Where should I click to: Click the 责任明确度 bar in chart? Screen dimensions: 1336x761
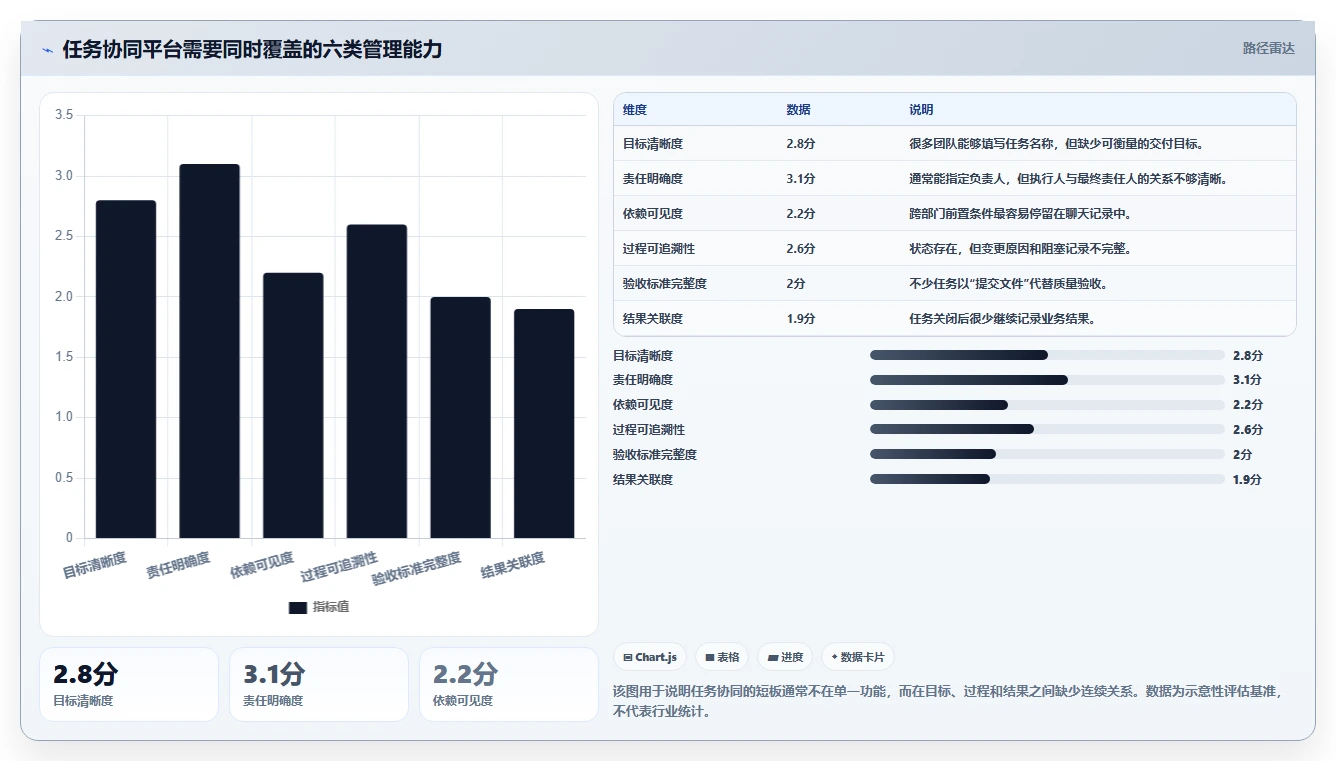point(210,351)
